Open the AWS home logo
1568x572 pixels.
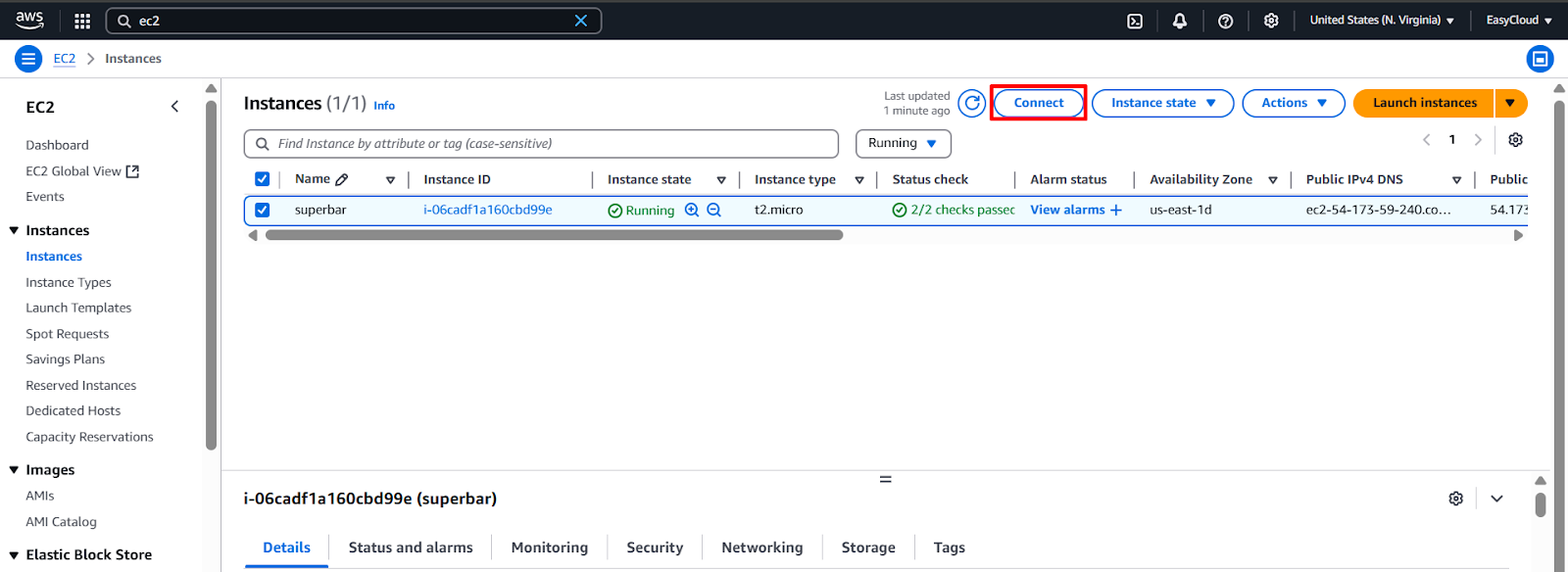pyautogui.click(x=29, y=20)
